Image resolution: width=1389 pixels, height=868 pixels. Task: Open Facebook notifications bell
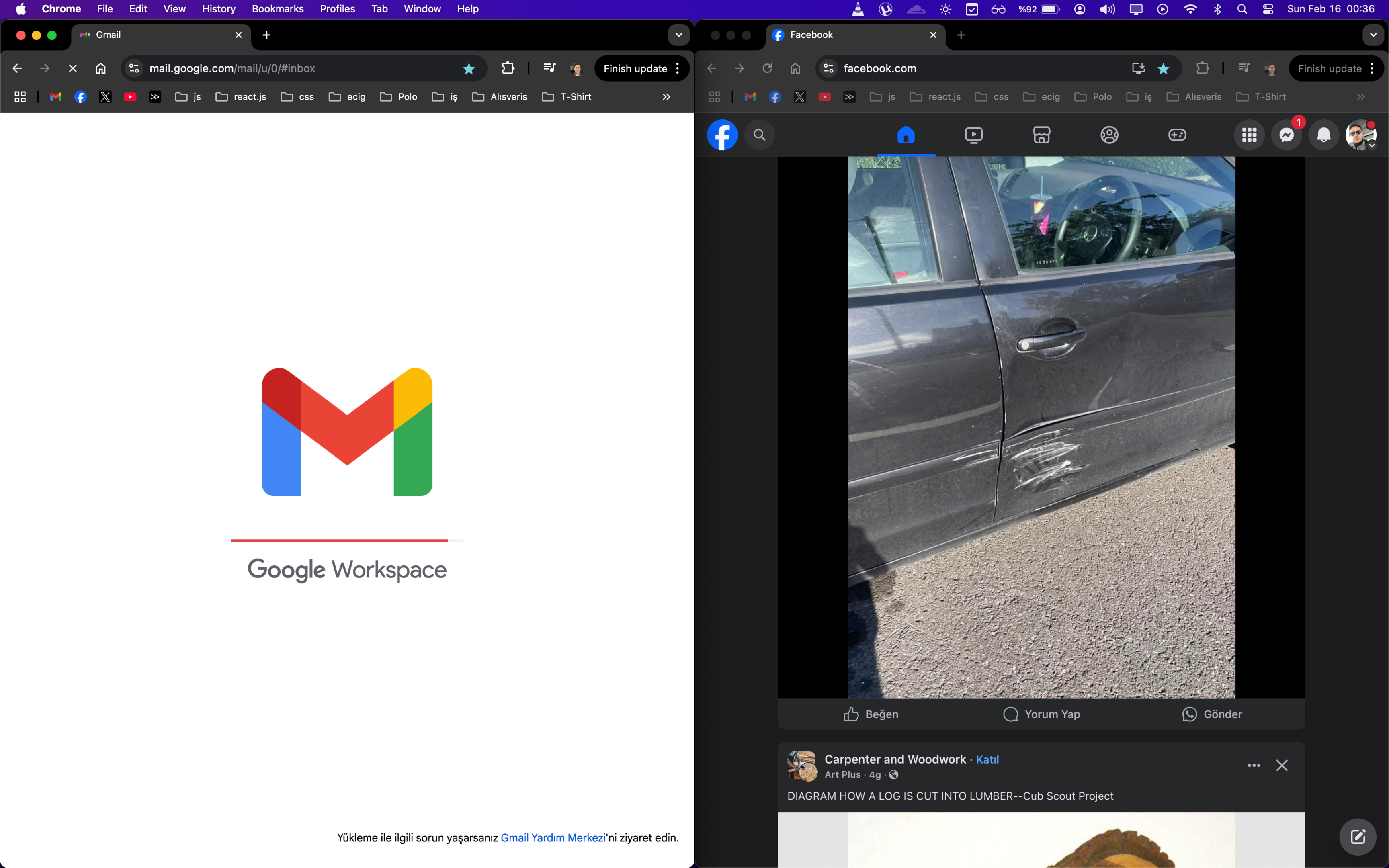[1323, 135]
